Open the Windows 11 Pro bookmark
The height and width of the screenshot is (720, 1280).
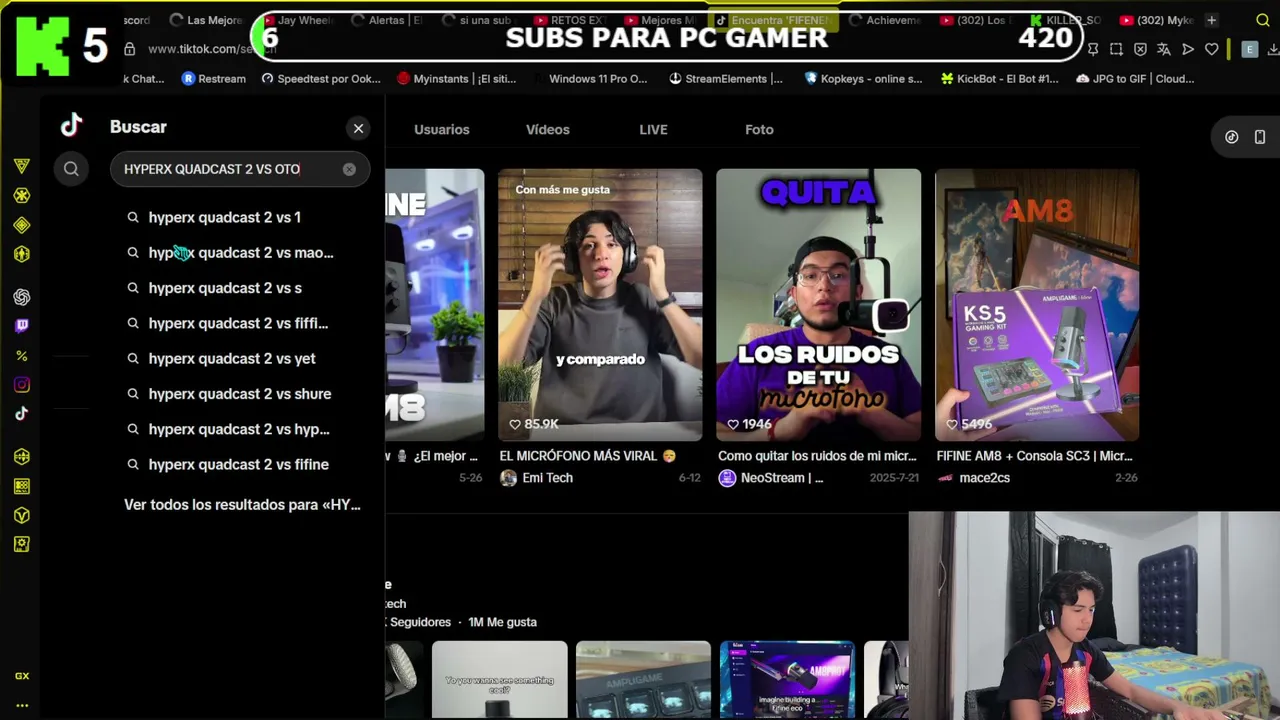[x=590, y=79]
